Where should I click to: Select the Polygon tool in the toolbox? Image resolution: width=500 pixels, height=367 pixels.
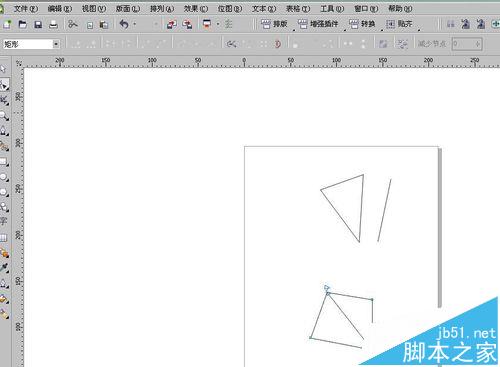(4, 192)
